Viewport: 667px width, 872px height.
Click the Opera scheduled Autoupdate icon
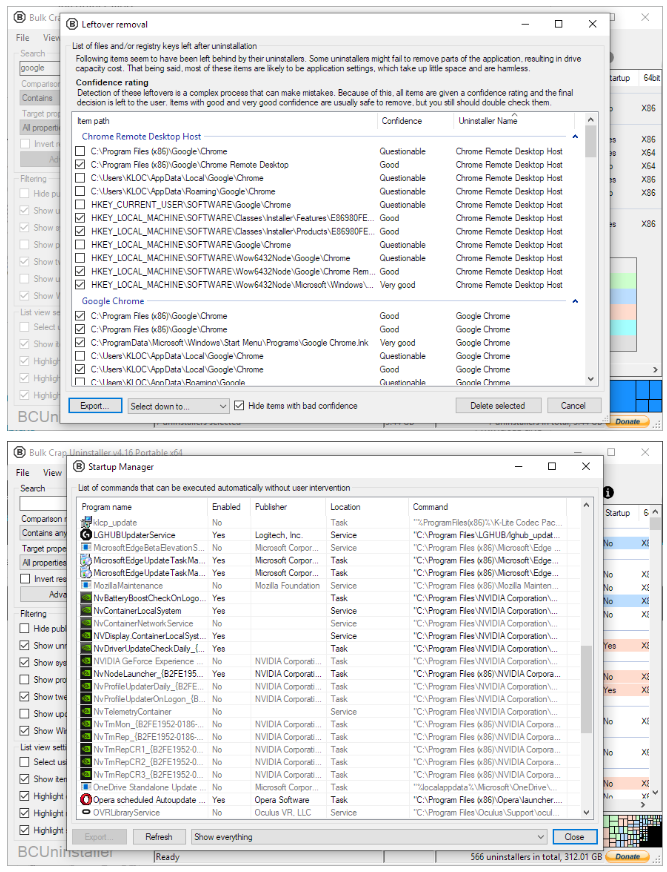[x=86, y=800]
